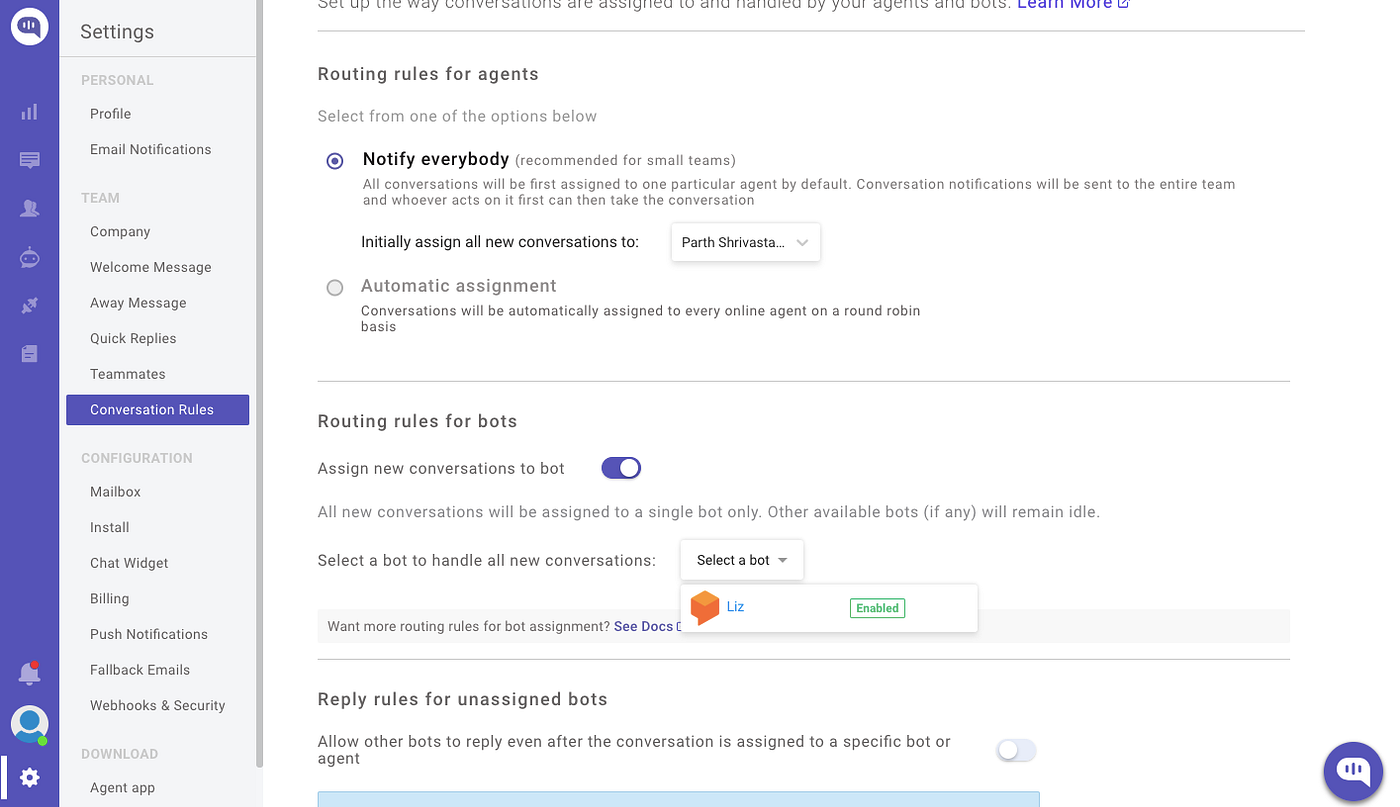Disable the Assign new conversations to bot toggle
Screen dimensions: 1400x807
click(621, 467)
